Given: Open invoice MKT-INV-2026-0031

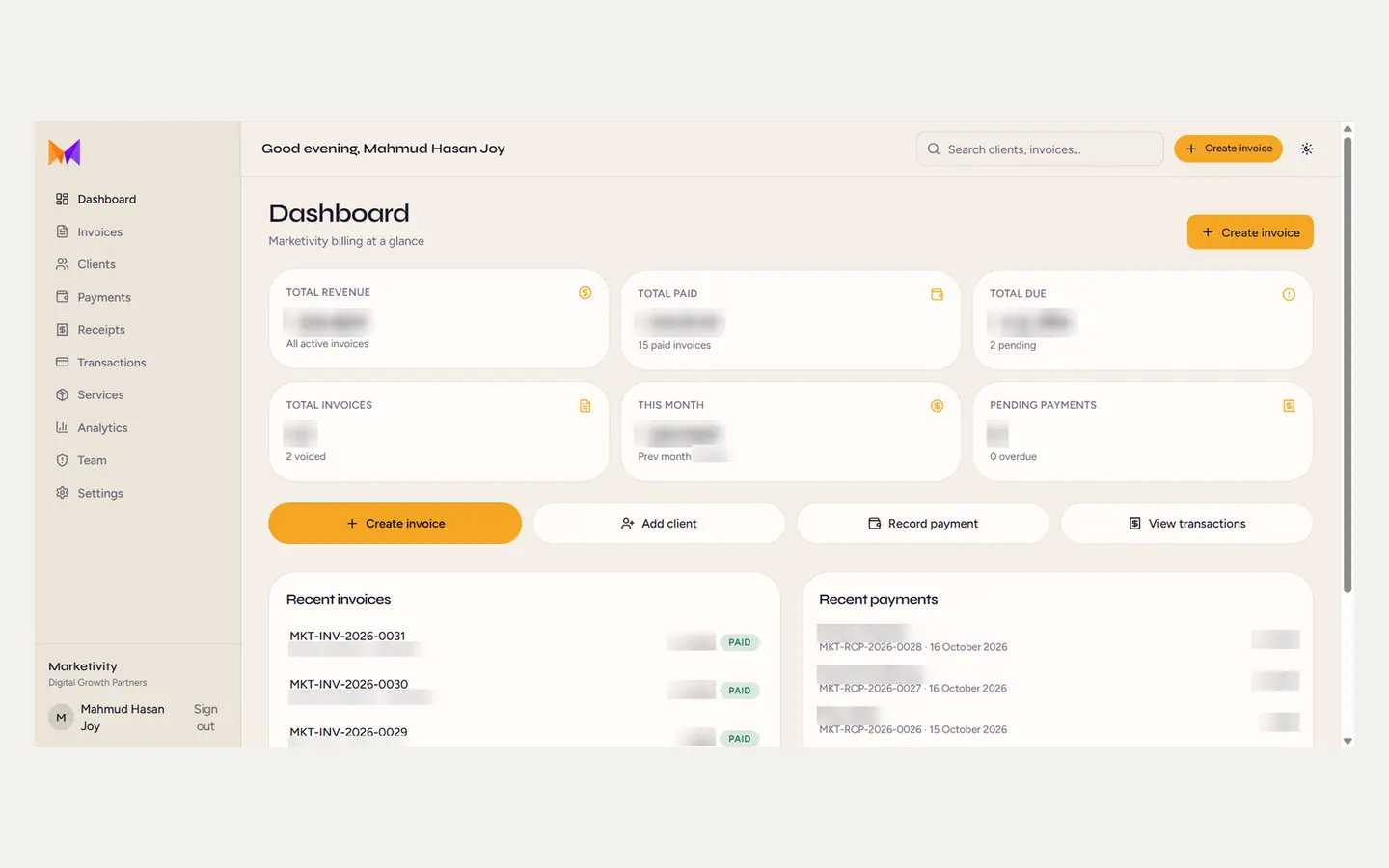Looking at the screenshot, I should click(347, 637).
